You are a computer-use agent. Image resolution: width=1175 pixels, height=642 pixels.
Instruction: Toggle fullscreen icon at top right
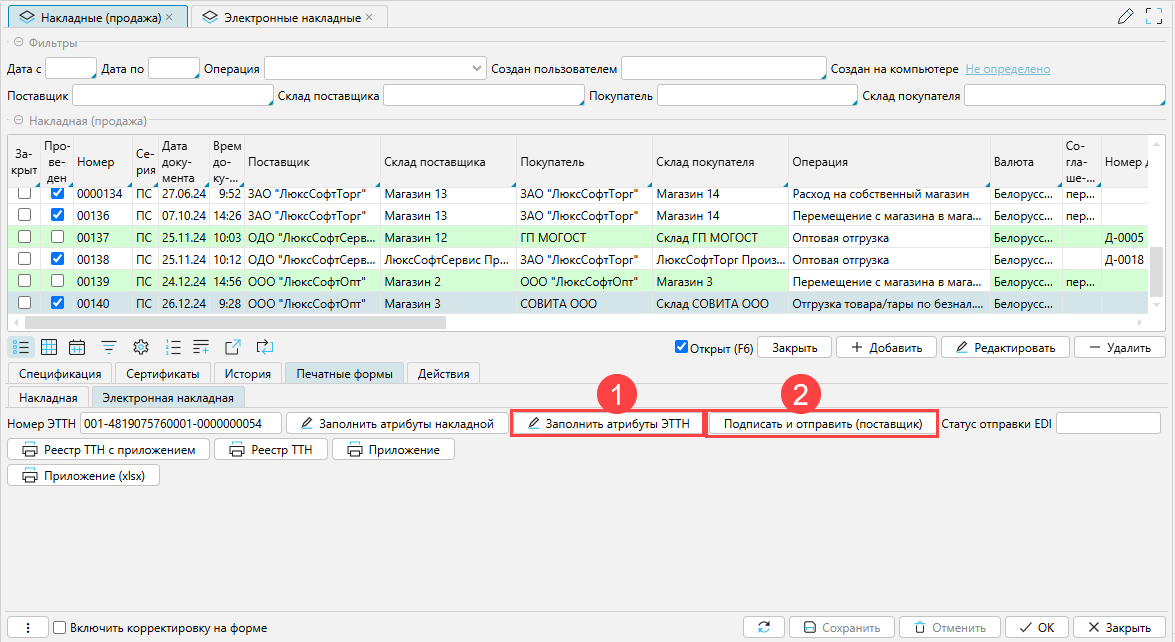click(x=1154, y=16)
